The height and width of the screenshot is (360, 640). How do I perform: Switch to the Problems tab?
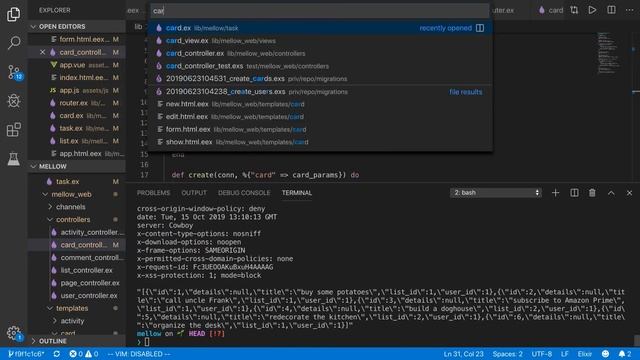pyautogui.click(x=153, y=193)
